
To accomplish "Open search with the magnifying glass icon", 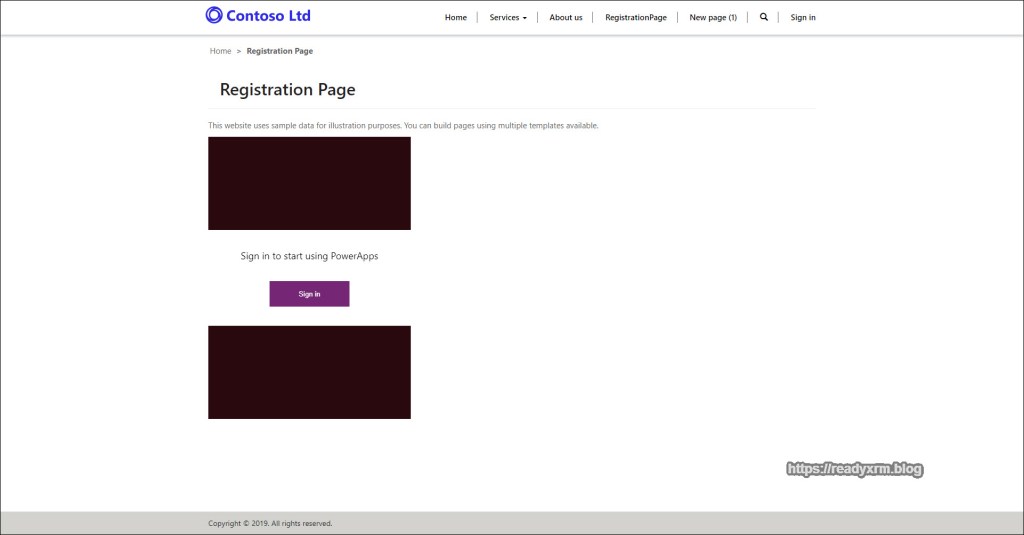I will [x=764, y=17].
